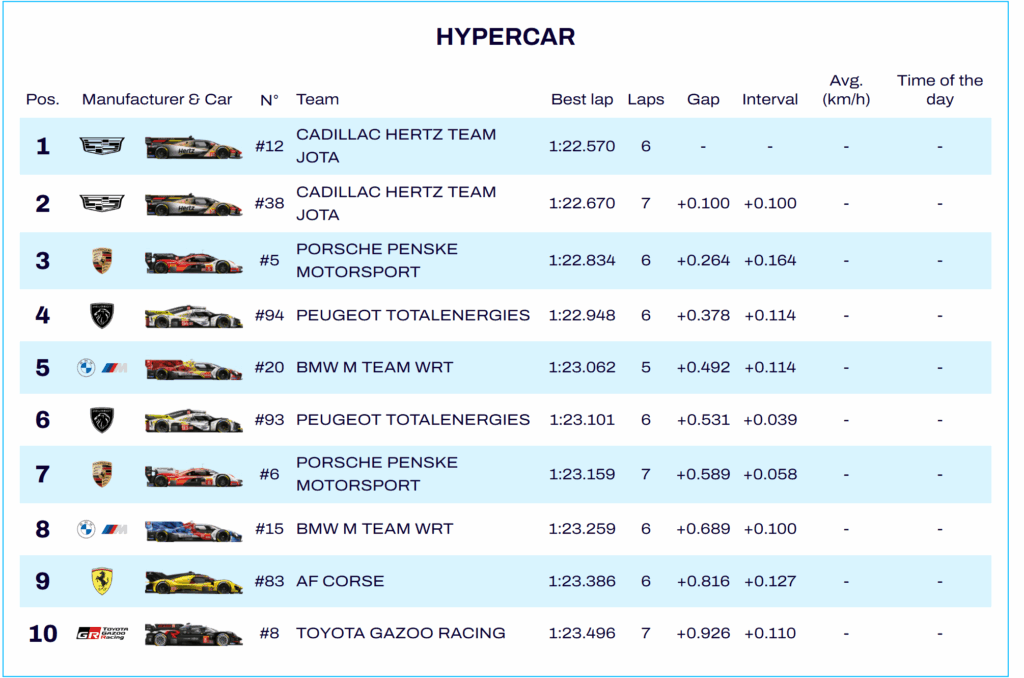The height and width of the screenshot is (678, 1024).
Task: Select the yellow #83 Ferrari car image
Action: click(x=193, y=582)
